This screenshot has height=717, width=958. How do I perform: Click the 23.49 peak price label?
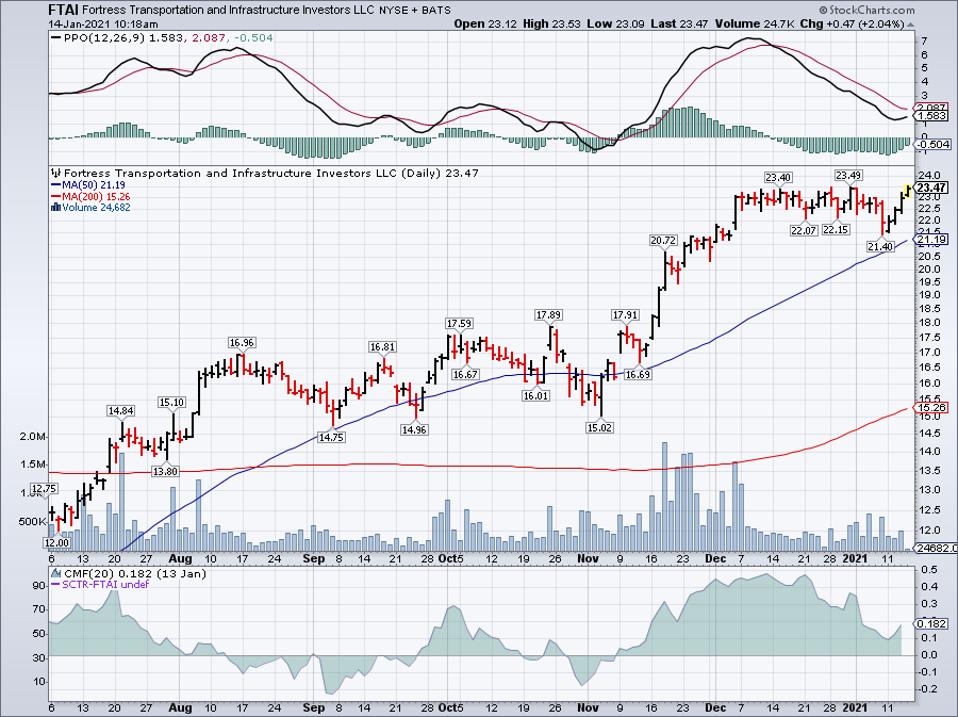click(849, 176)
